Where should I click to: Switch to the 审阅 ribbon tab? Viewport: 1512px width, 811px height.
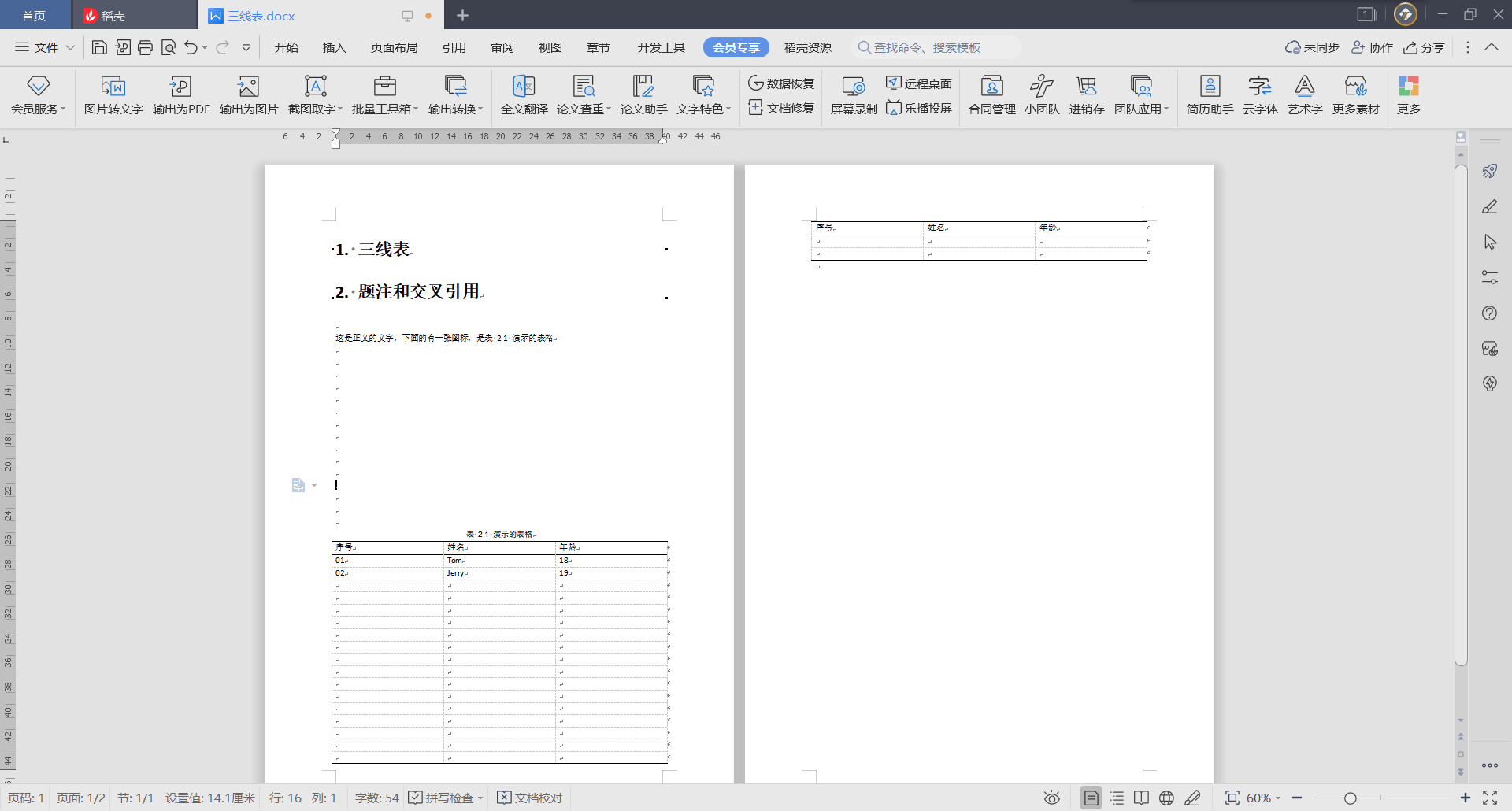502,47
